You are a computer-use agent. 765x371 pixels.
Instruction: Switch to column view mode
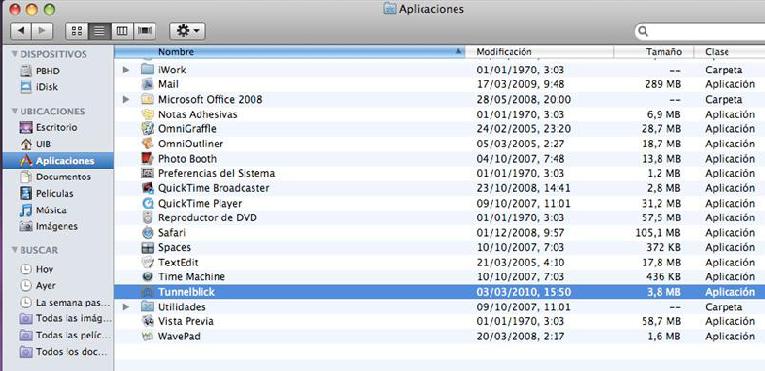coord(122,31)
